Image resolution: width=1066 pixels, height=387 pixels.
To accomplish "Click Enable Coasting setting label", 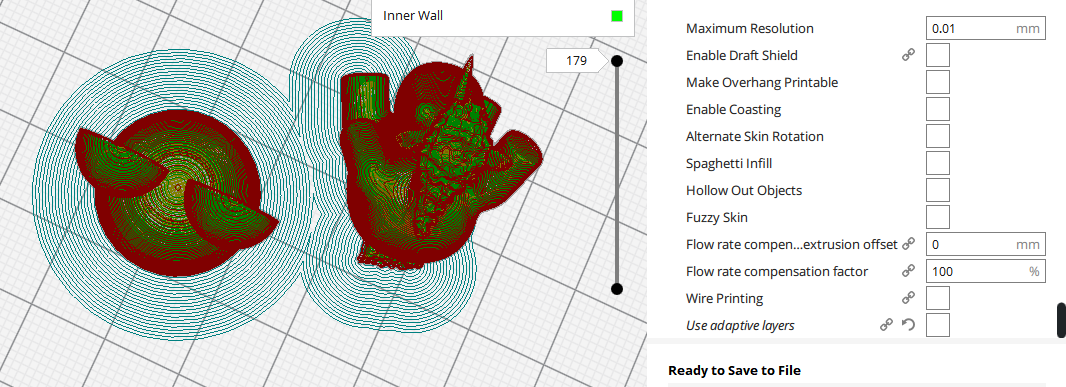I will pos(733,109).
